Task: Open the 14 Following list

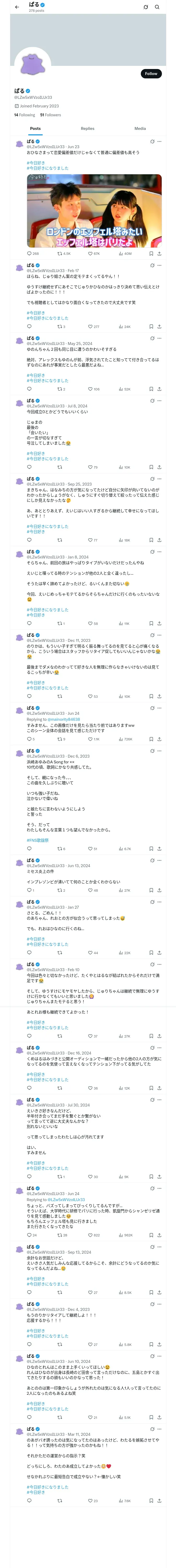Action: coord(25,114)
